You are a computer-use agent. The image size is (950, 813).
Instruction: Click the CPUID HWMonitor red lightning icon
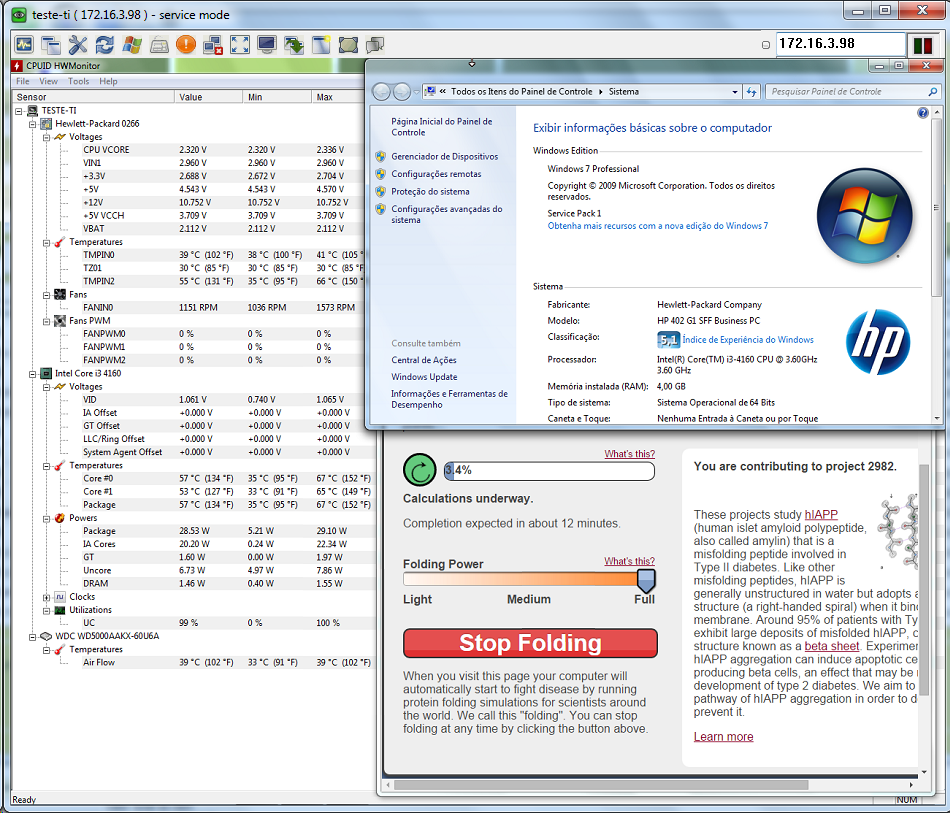18,65
